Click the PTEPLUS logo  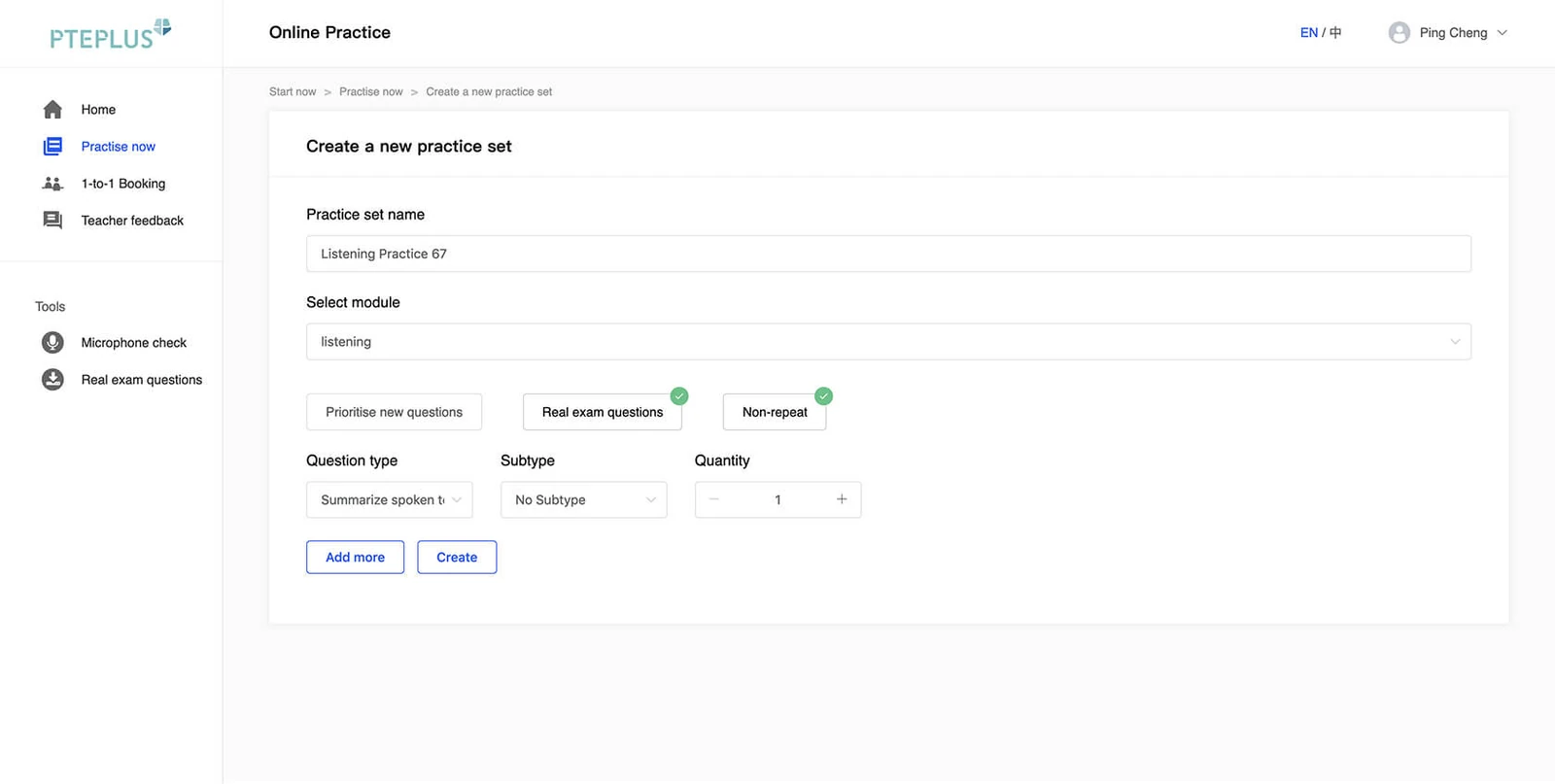[x=111, y=34]
